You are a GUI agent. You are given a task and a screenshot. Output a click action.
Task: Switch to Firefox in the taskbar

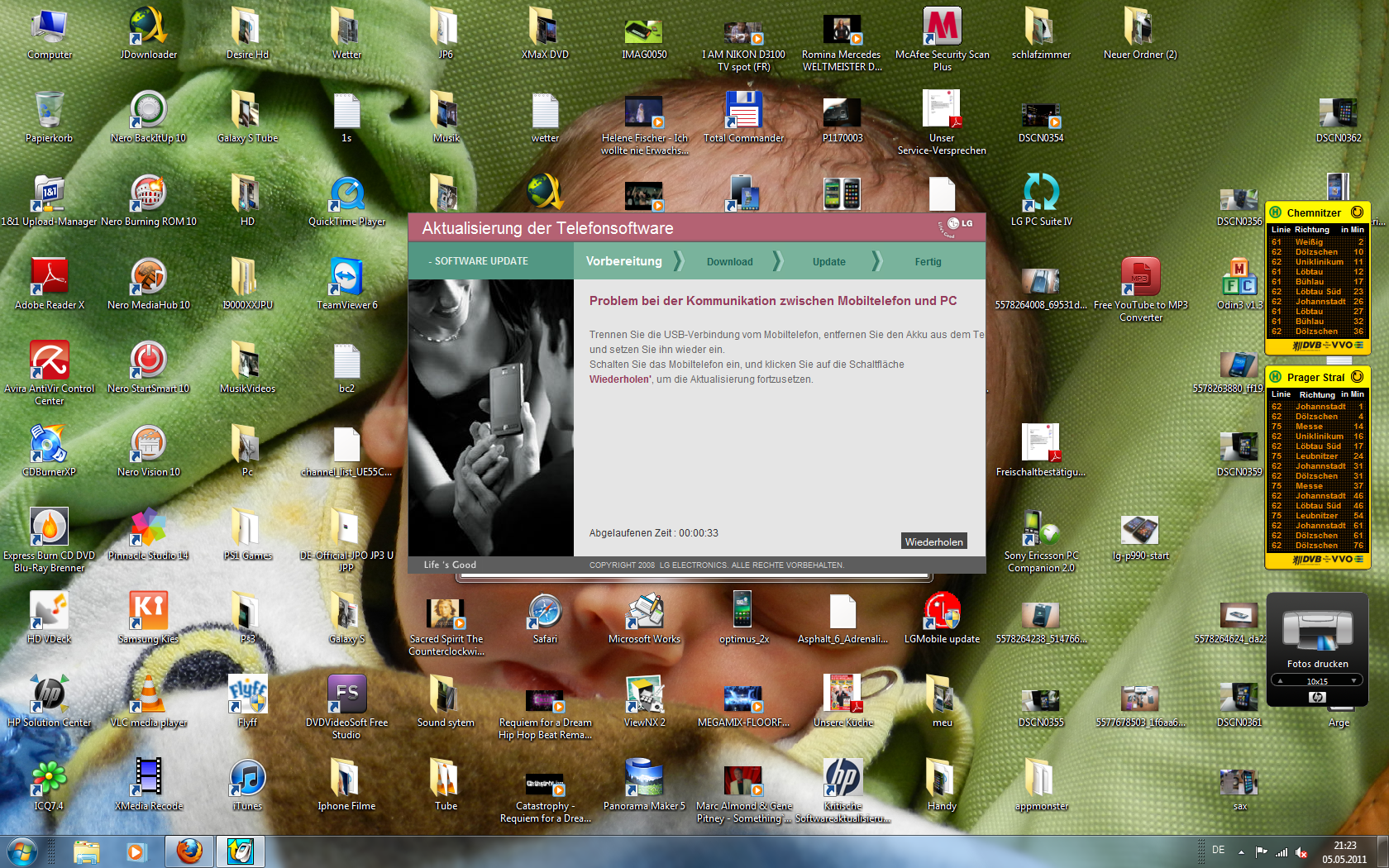[189, 851]
